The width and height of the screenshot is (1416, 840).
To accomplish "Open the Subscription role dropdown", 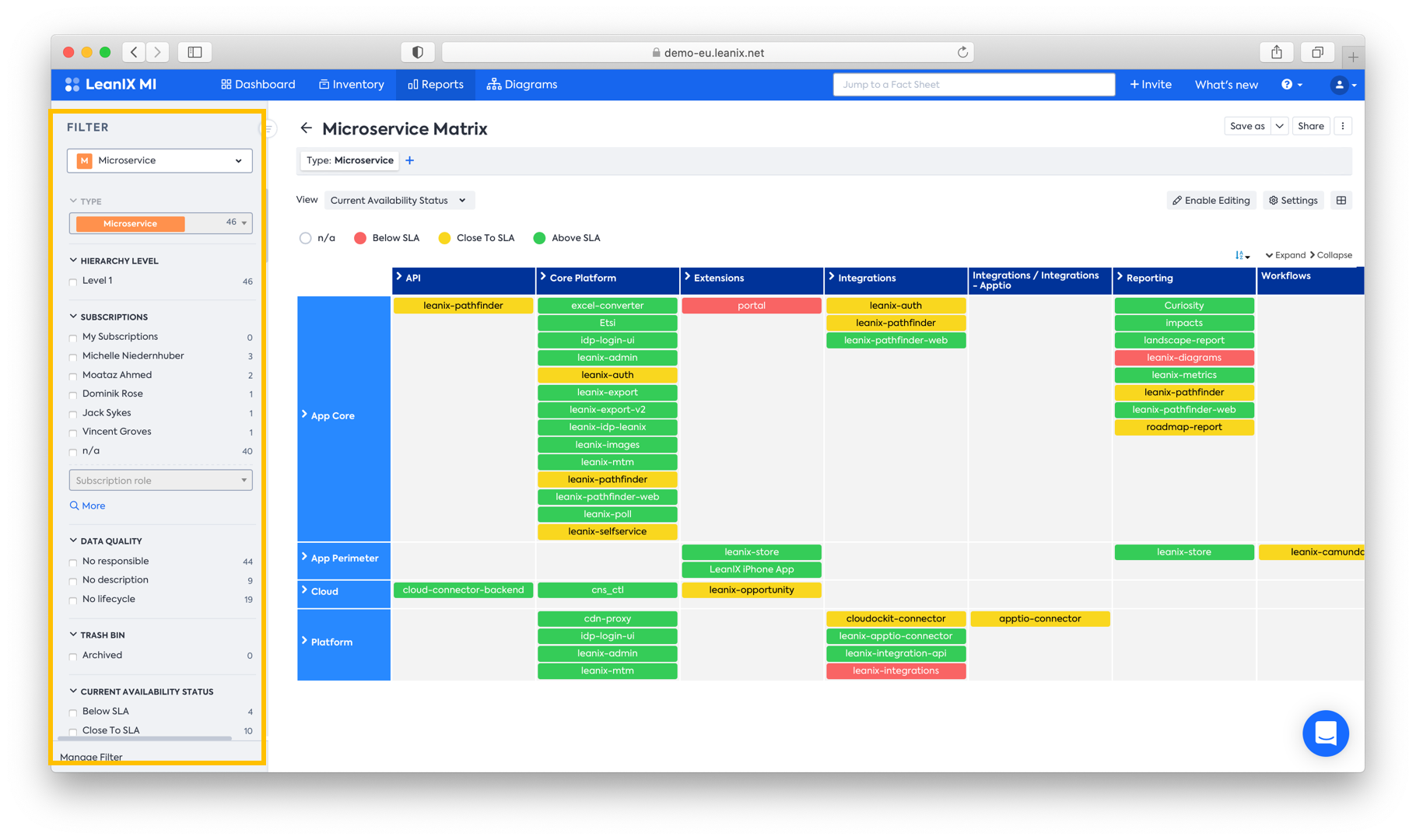I will [x=160, y=481].
